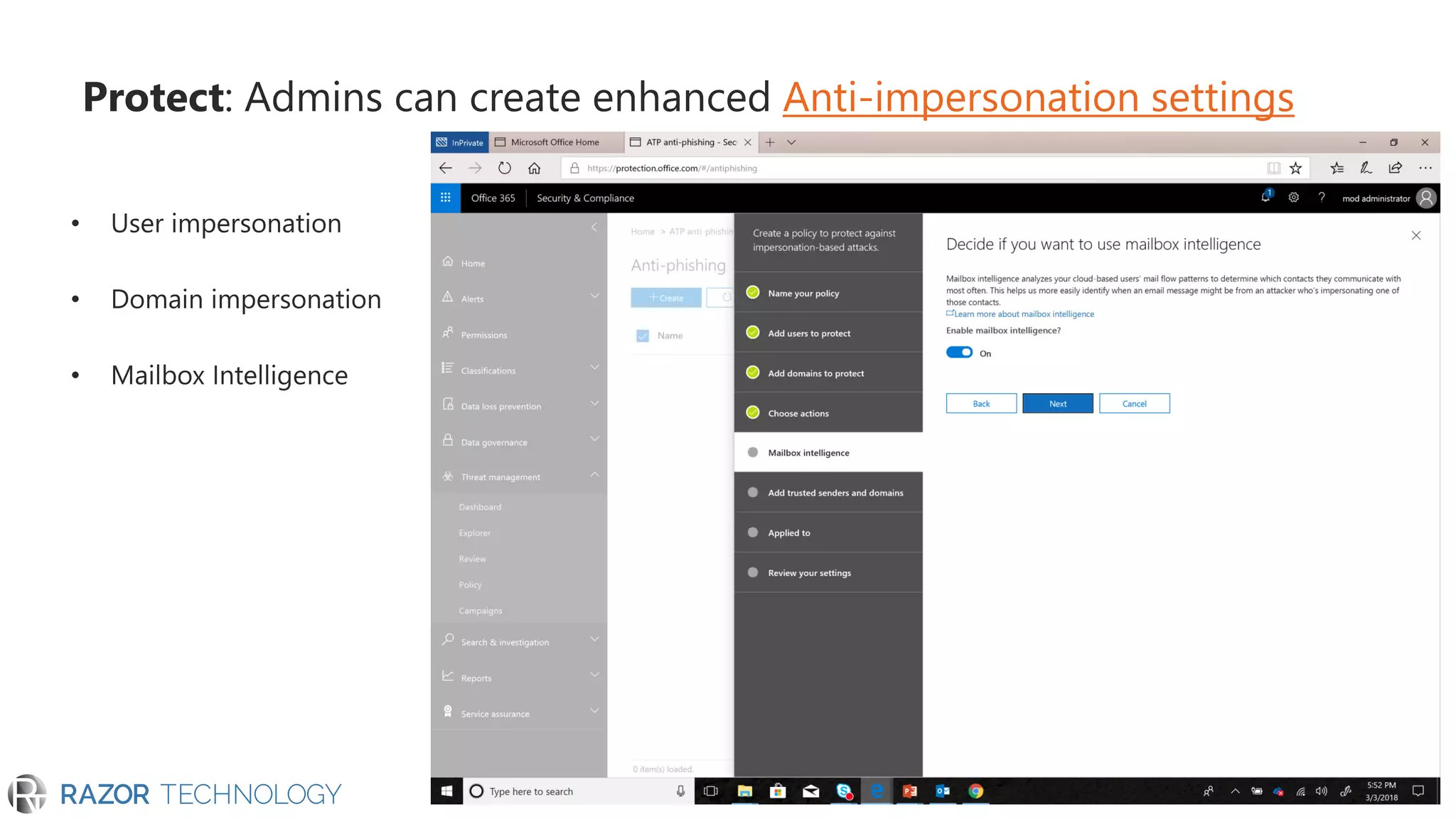The height and width of the screenshot is (819, 1456).
Task: Click the share page icon
Action: pos(1396,168)
